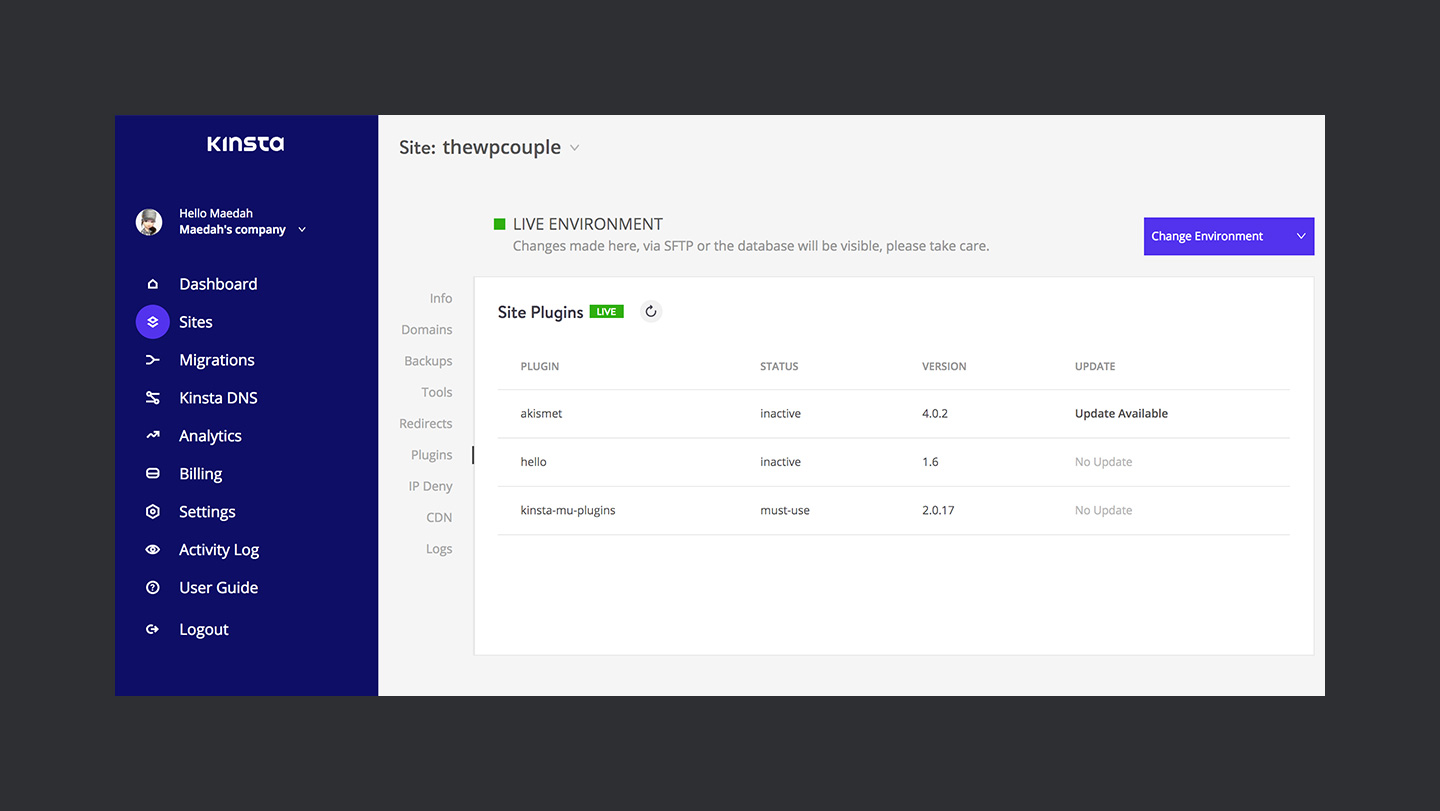Switch to the Tools tab
This screenshot has height=811, width=1440.
pos(437,392)
